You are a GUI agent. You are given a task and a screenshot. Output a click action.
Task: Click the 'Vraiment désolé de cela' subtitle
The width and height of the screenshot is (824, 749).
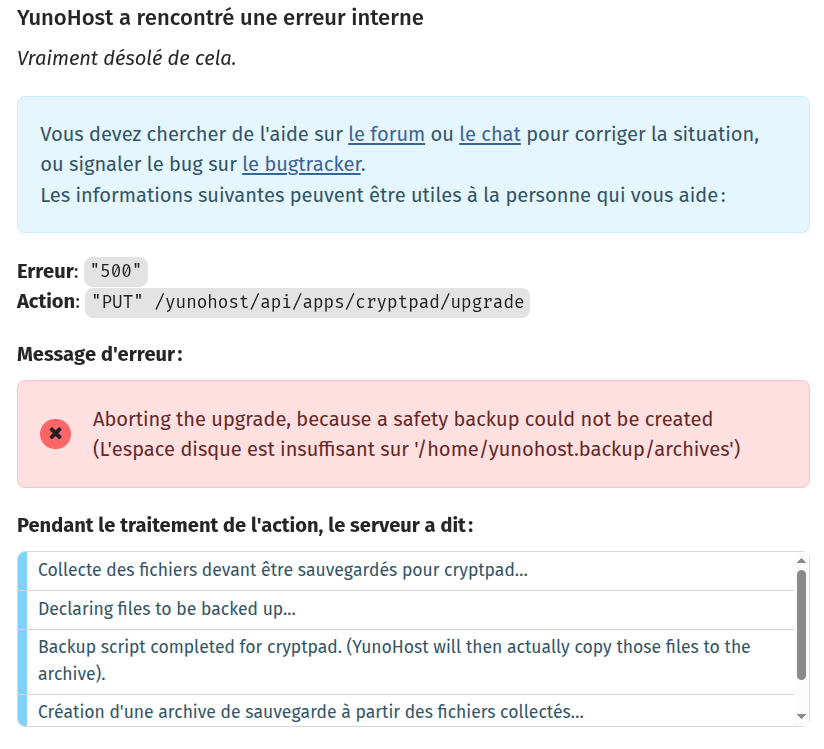[x=127, y=58]
